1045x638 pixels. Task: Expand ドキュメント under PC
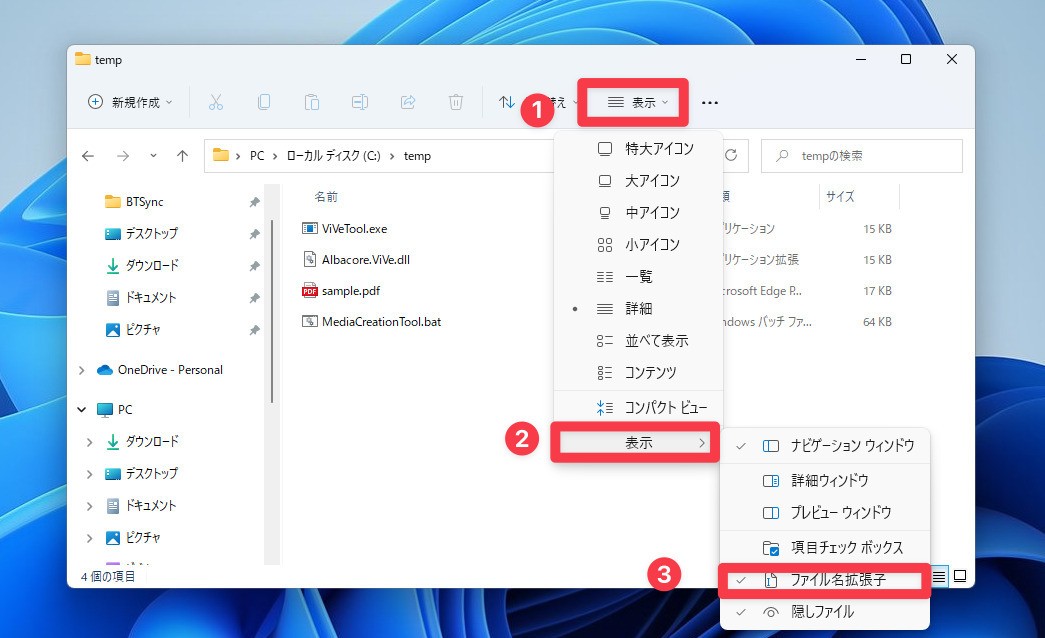click(x=89, y=506)
